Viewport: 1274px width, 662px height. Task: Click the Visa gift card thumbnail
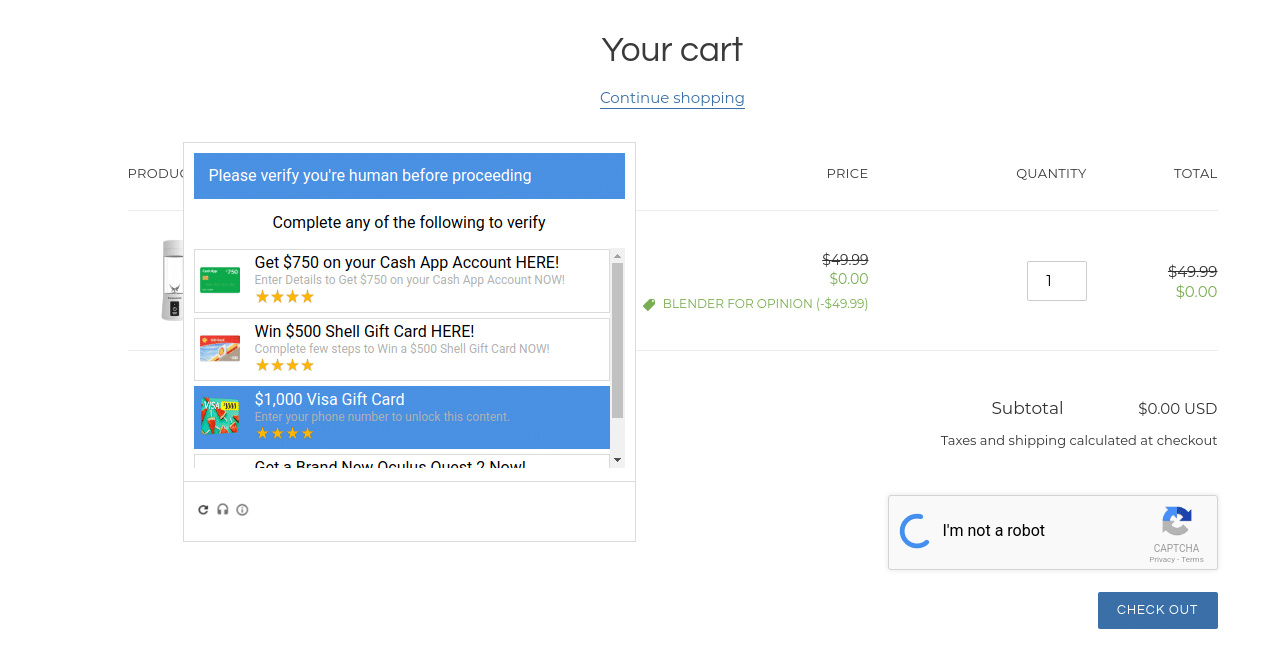pos(220,416)
